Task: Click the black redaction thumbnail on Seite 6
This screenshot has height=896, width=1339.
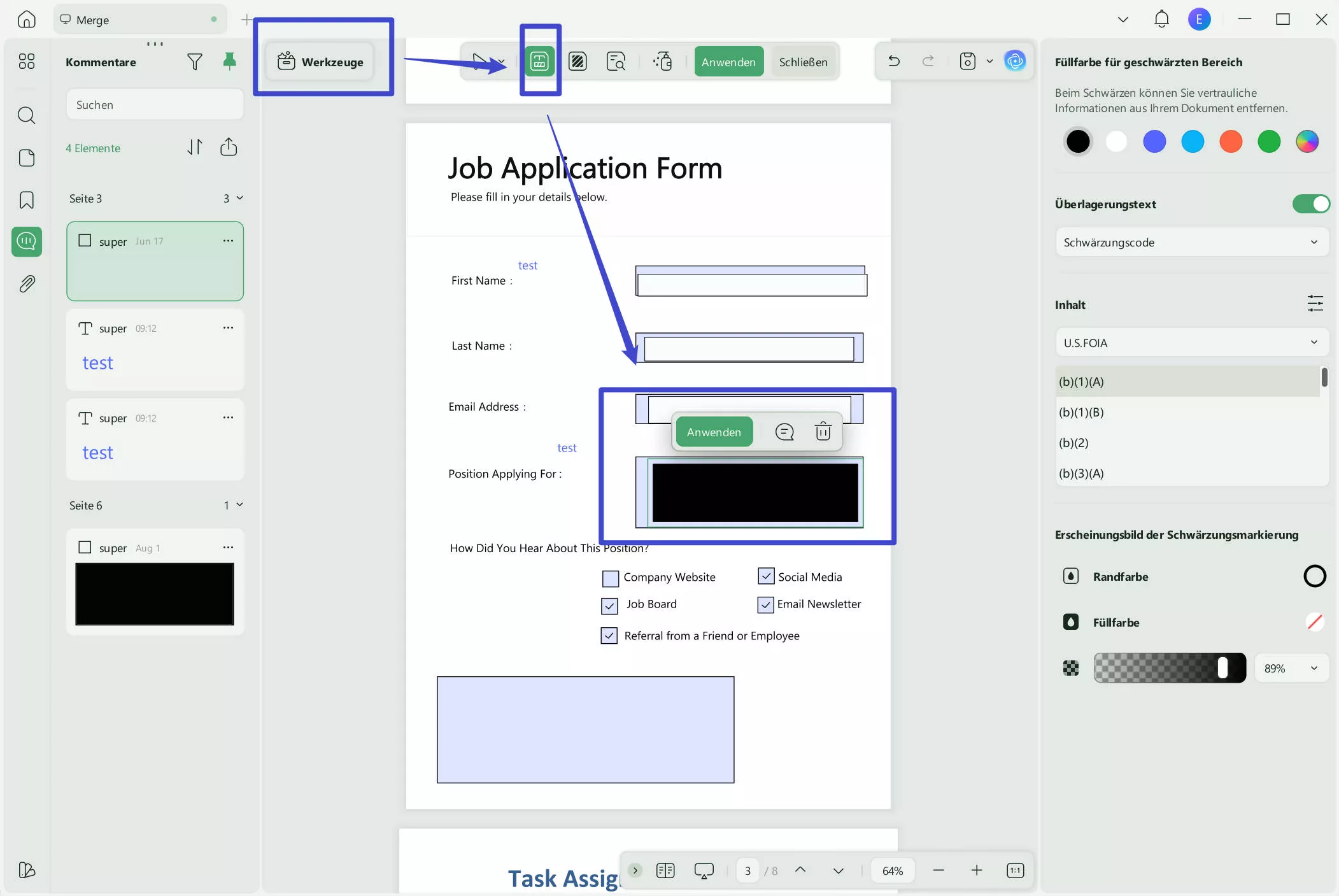Action: pyautogui.click(x=154, y=594)
